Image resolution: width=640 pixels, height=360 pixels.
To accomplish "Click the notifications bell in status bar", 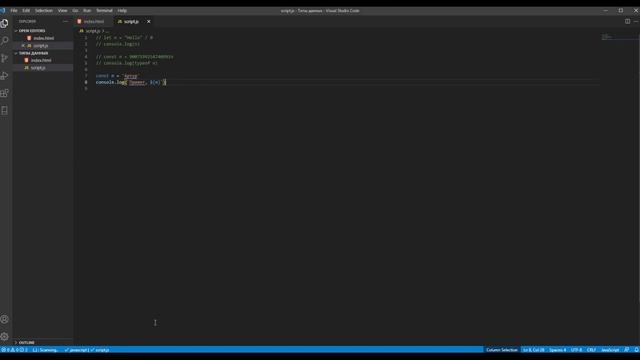I will [x=636, y=350].
